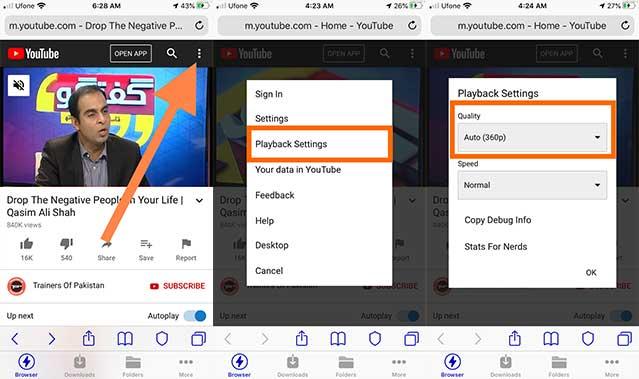The width and height of the screenshot is (639, 379).
Task: Go forward in the left phone browser
Action: [x=52, y=339]
